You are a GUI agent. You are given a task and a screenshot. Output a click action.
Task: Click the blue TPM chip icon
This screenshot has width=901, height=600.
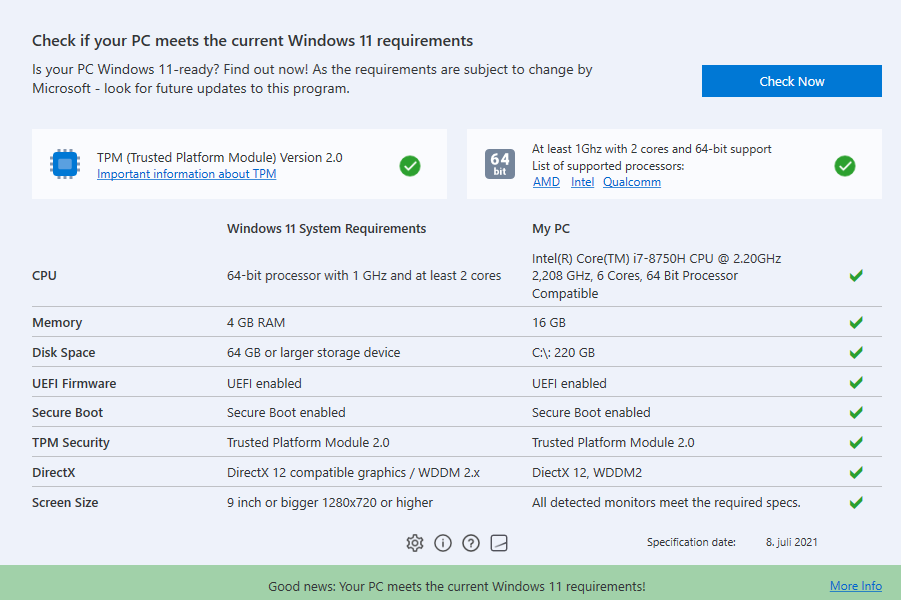[x=65, y=164]
